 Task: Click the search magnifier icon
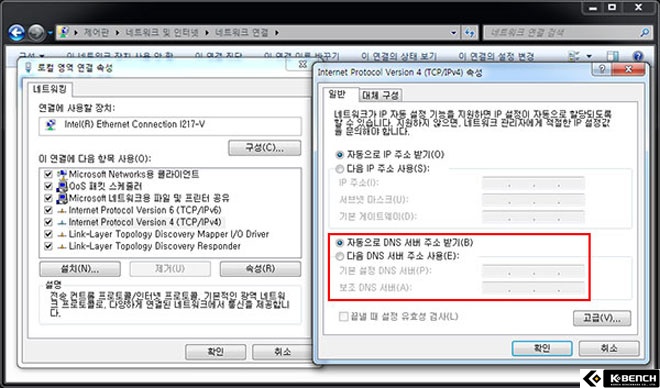pos(644,32)
